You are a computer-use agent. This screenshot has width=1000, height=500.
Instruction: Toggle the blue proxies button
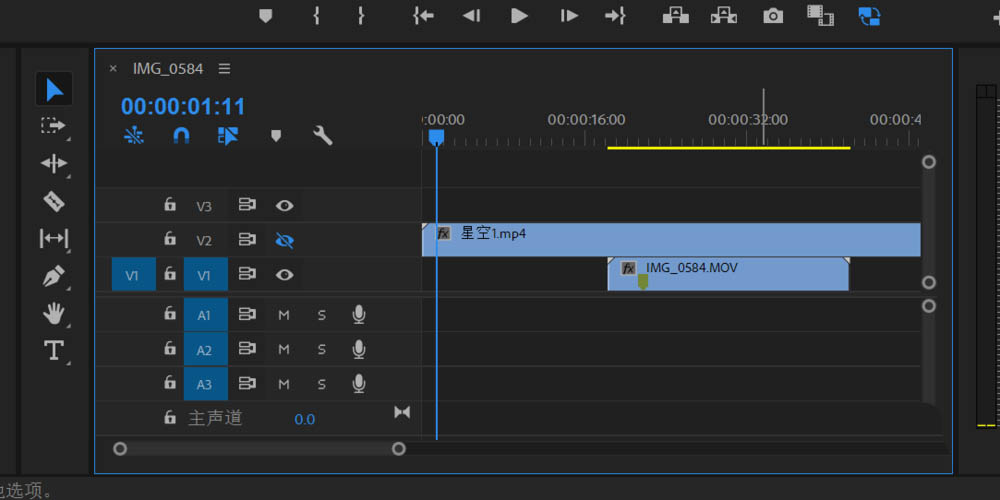[869, 16]
